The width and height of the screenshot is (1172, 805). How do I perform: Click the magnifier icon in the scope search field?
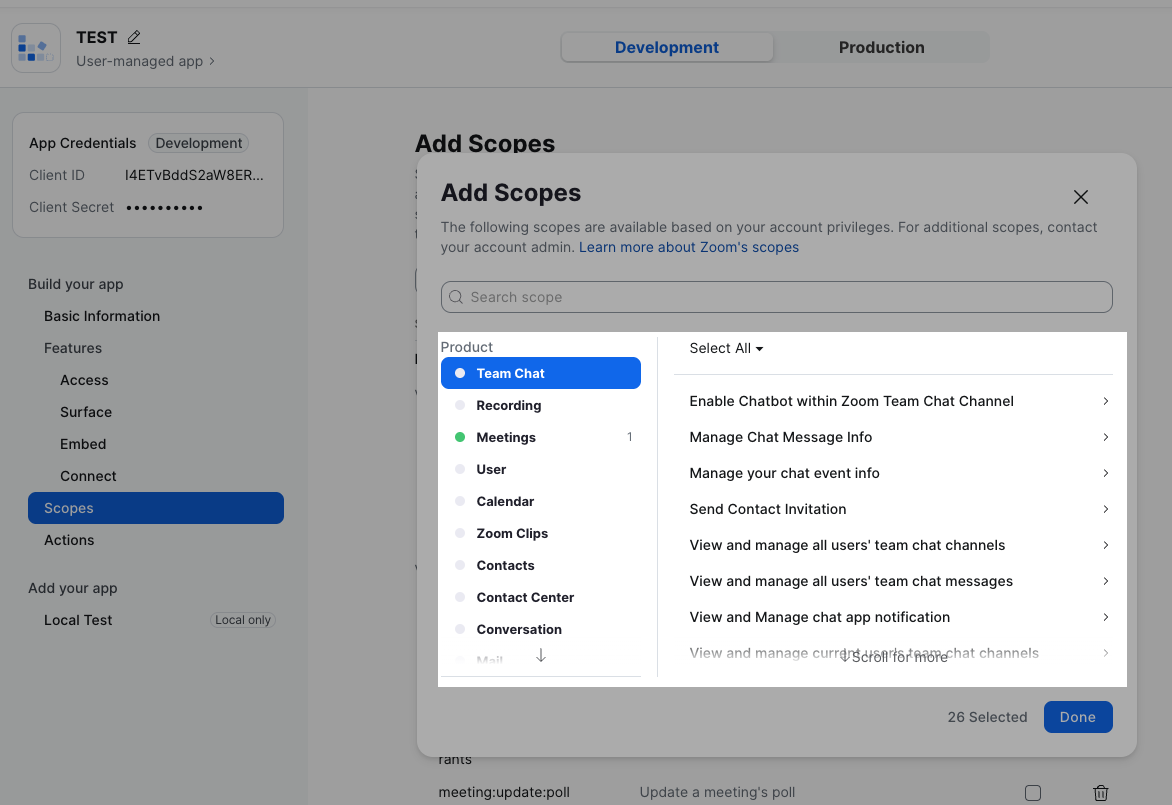point(456,297)
